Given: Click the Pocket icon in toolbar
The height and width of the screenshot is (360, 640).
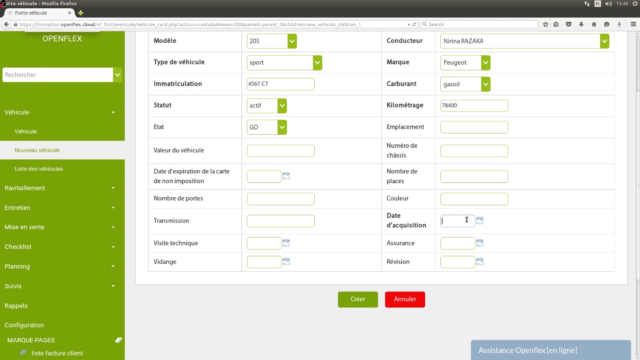Looking at the screenshot, I should click(x=569, y=24).
